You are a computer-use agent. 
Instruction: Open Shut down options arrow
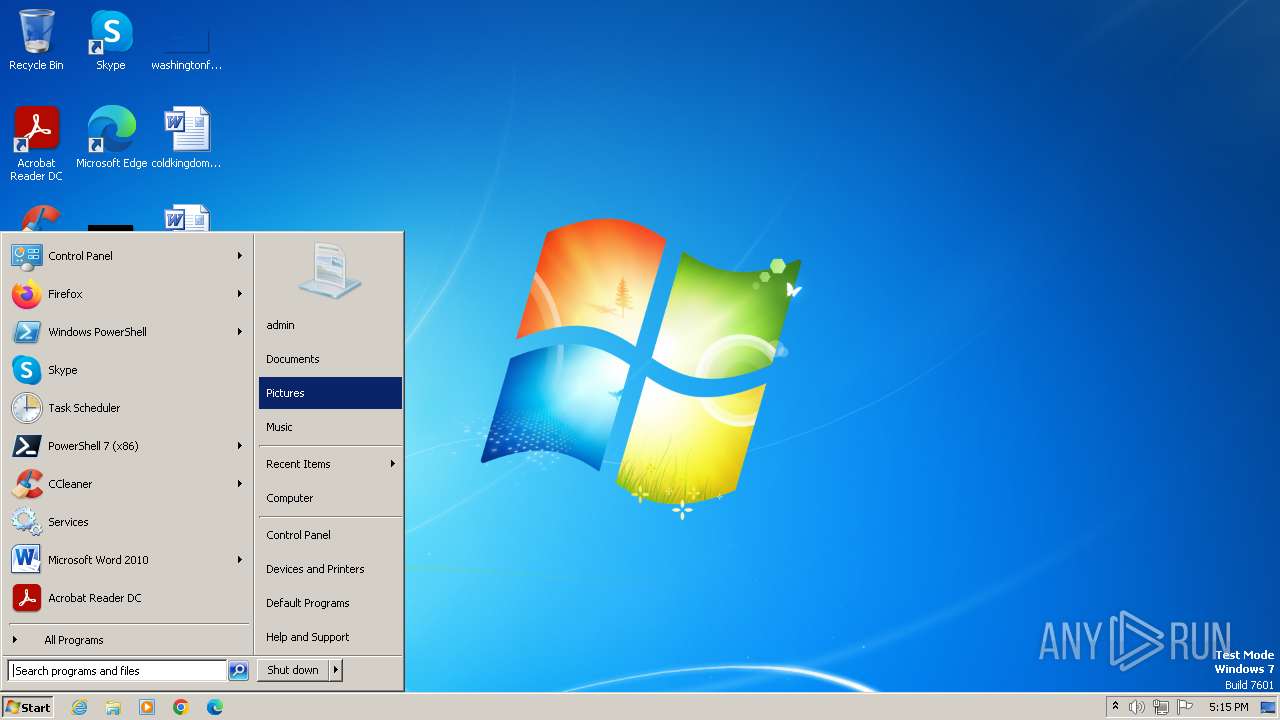pos(336,670)
